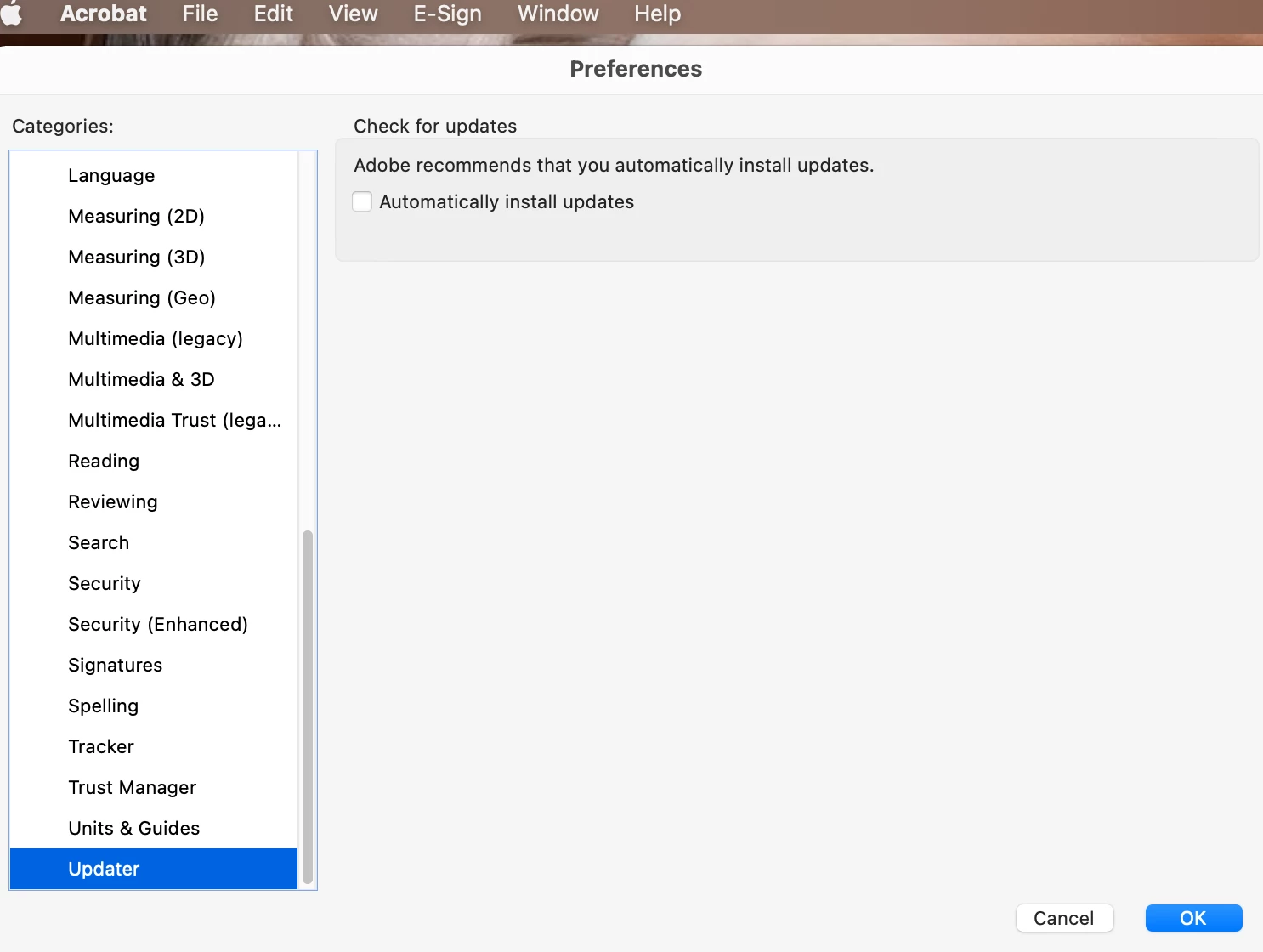Select the Measuring (3D) category

click(154, 257)
